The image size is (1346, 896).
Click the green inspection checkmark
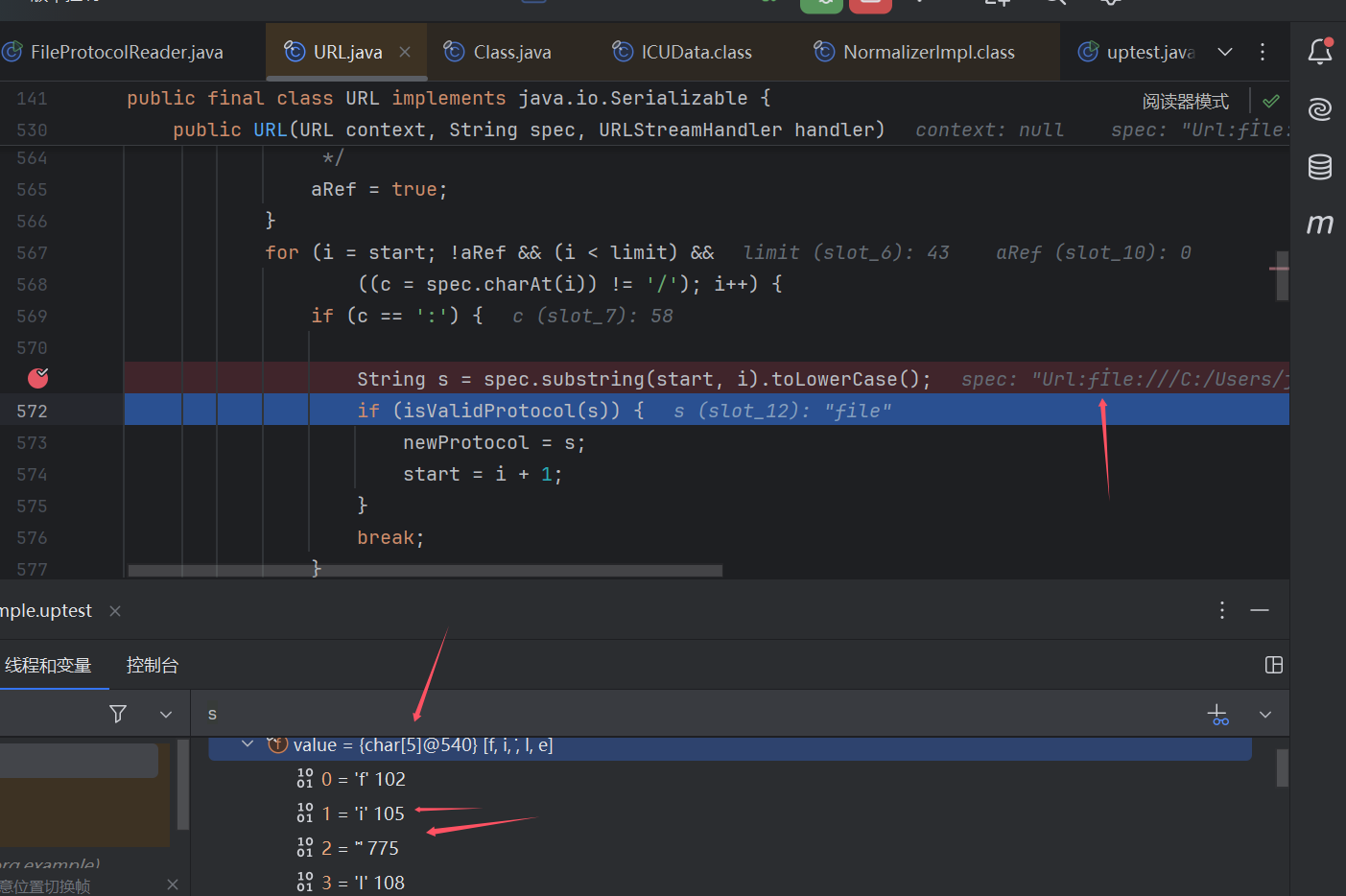[1271, 101]
